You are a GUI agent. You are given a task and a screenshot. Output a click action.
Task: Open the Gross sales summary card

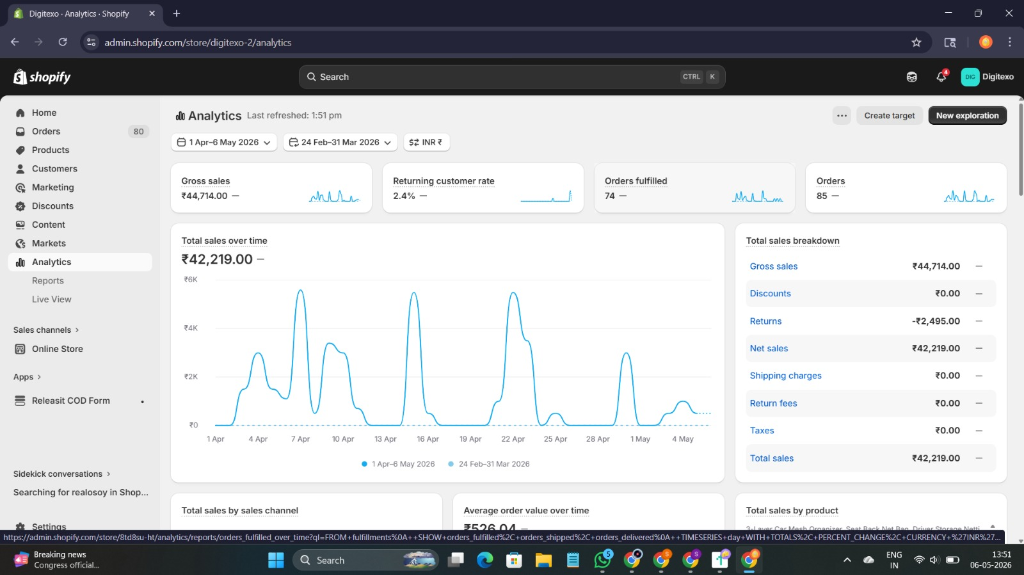pos(271,188)
